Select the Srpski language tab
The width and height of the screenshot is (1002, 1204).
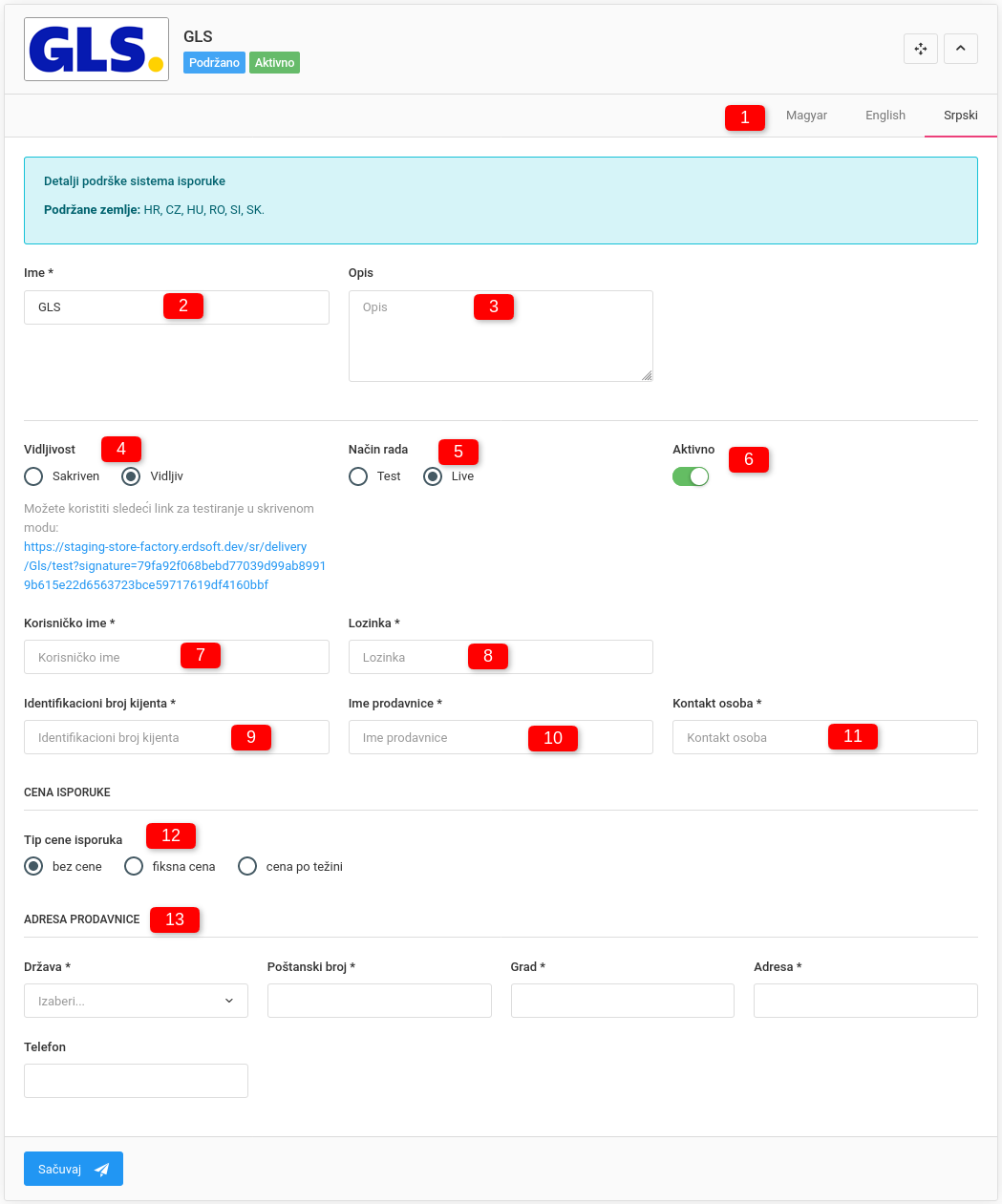960,116
